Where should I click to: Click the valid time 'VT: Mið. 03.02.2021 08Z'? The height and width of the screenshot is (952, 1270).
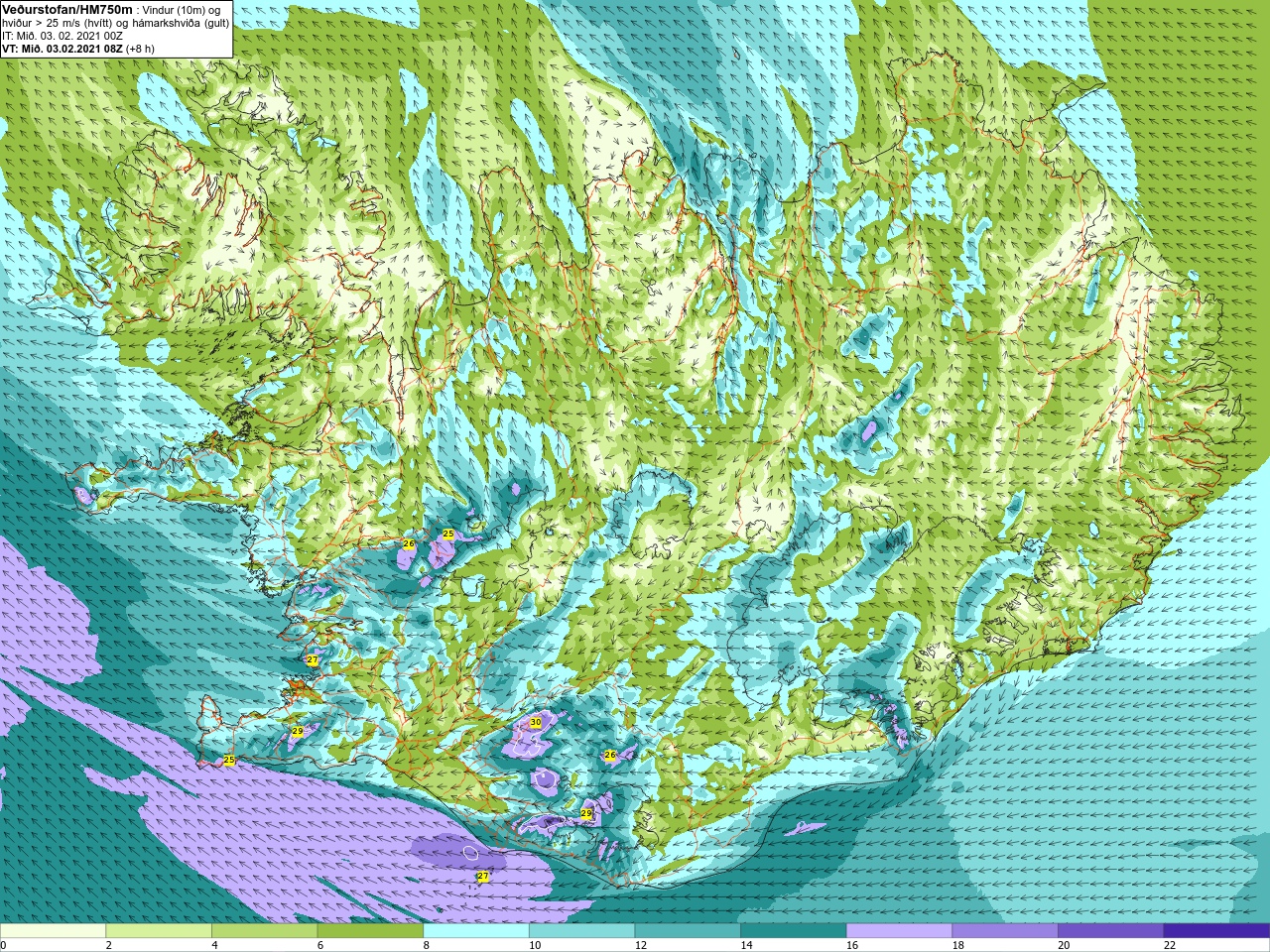point(63,49)
